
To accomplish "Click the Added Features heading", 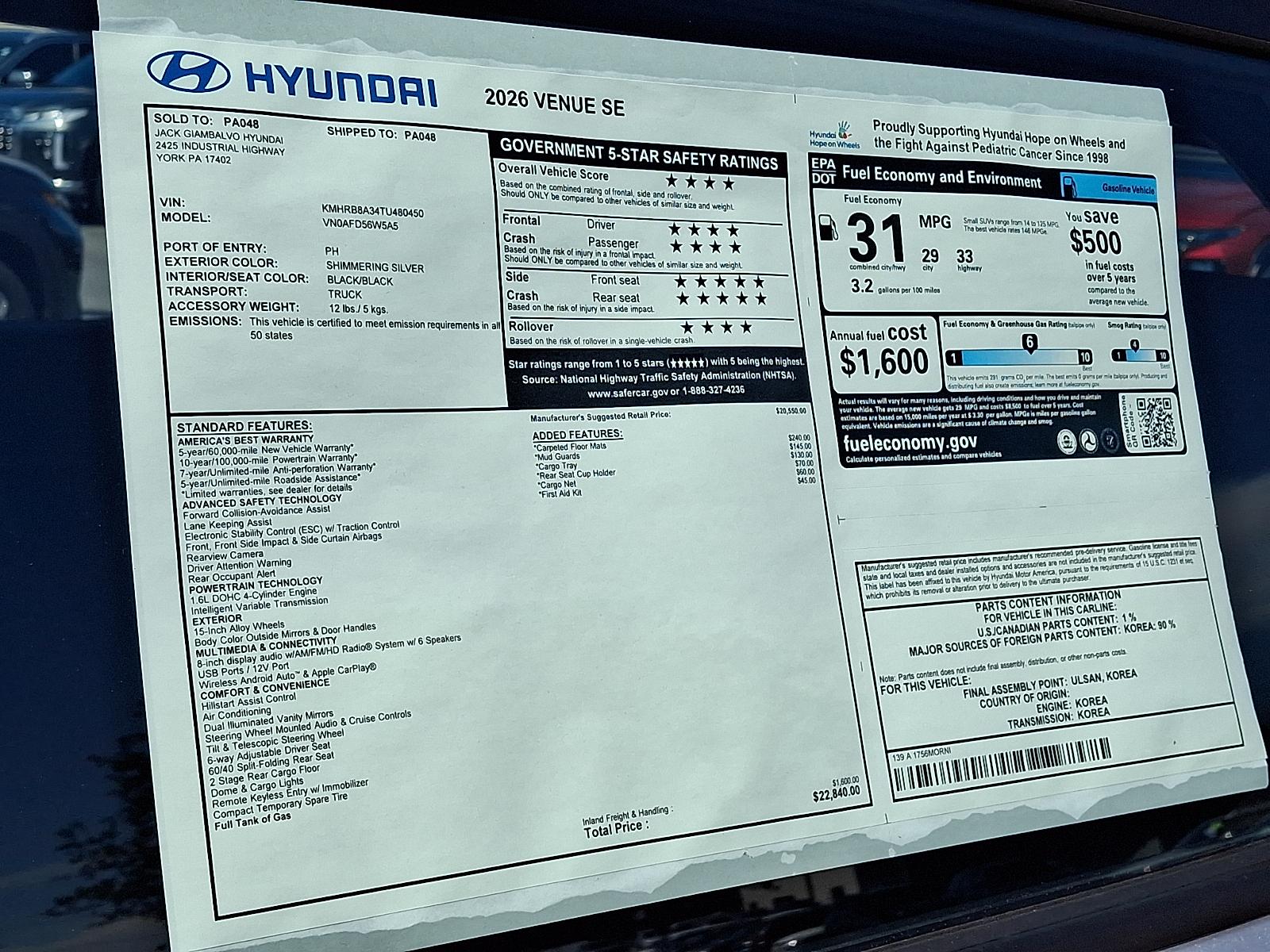I will (577, 435).
